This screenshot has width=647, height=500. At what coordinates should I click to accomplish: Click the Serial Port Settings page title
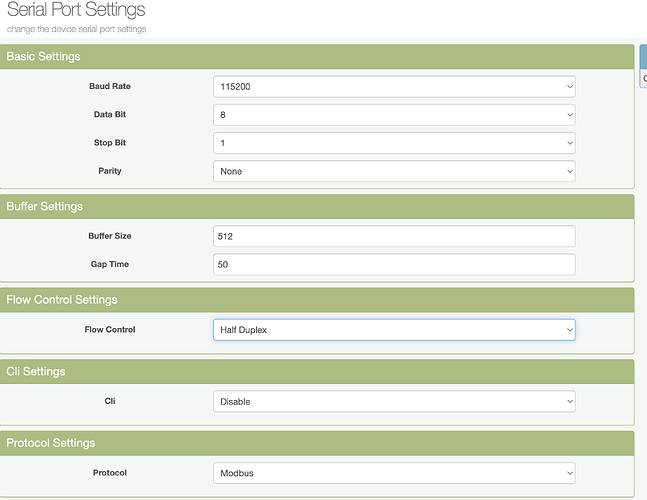coord(76,10)
